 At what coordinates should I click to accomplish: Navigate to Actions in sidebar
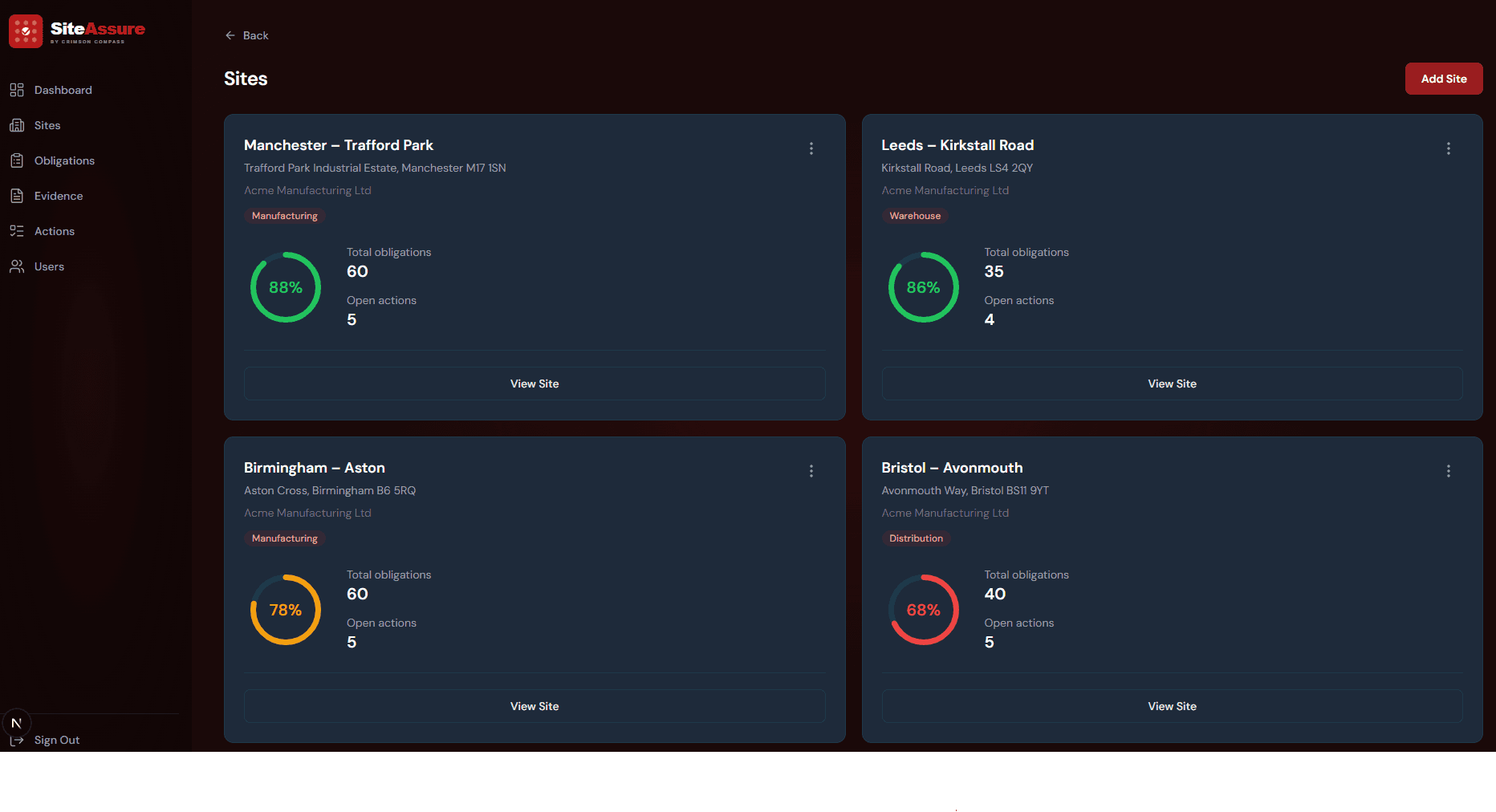pos(55,231)
